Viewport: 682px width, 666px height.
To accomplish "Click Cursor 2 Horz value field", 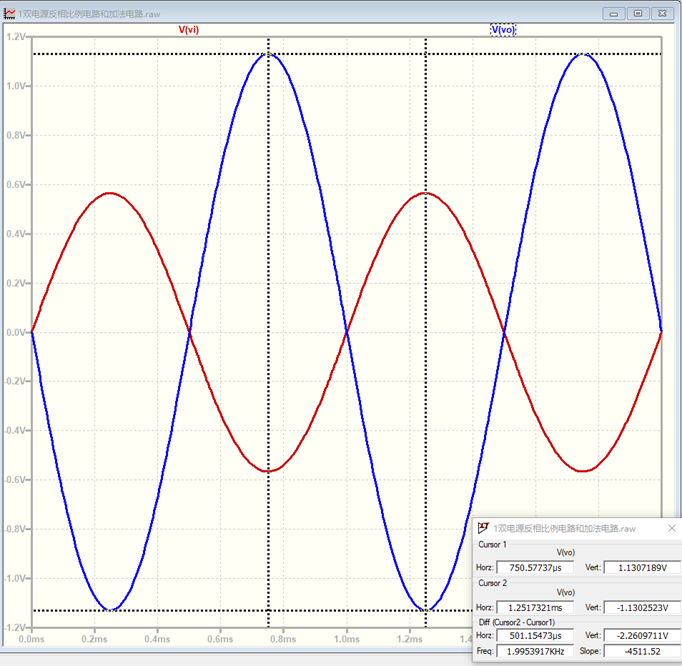I will pyautogui.click(x=535, y=607).
